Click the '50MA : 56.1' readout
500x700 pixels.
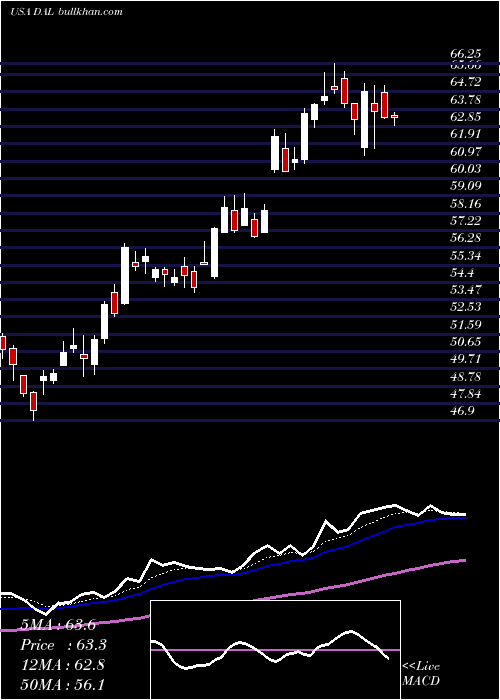[x=62, y=684]
